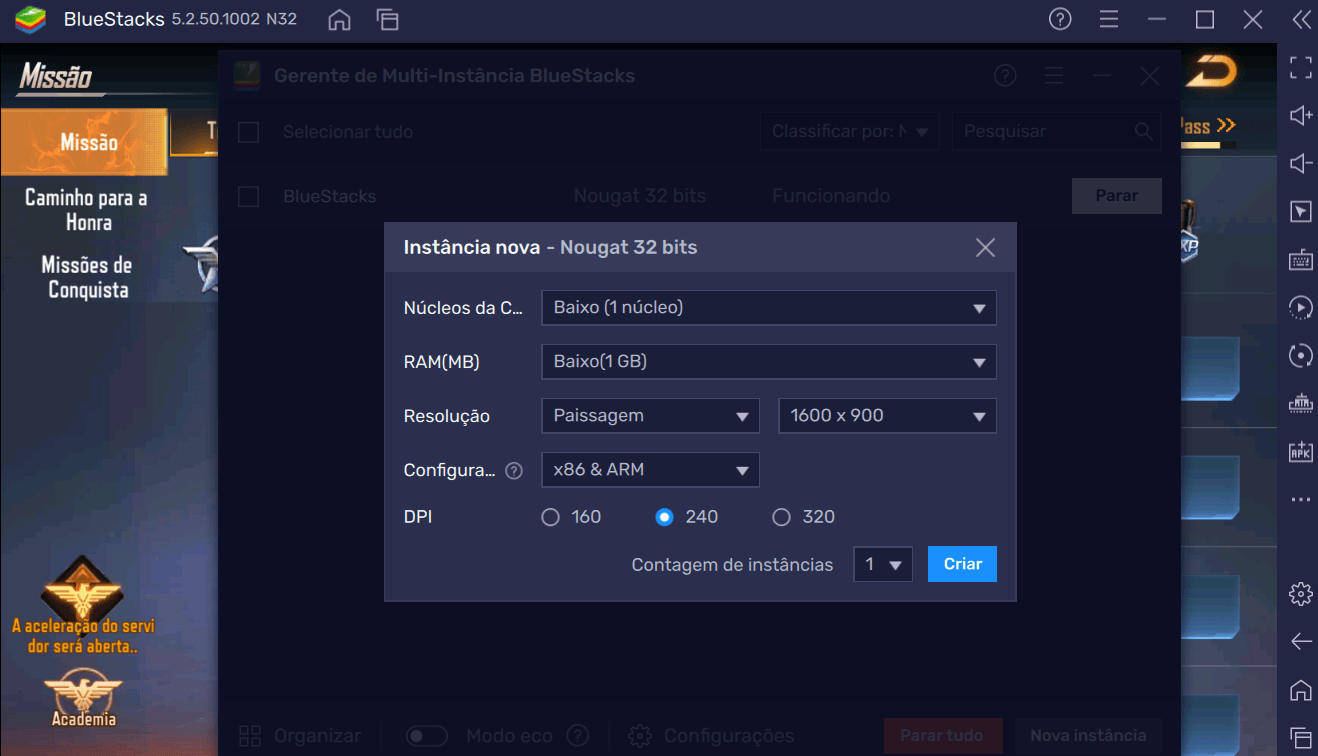Close the Instância nova dialog
This screenshot has width=1318, height=756.
[985, 248]
